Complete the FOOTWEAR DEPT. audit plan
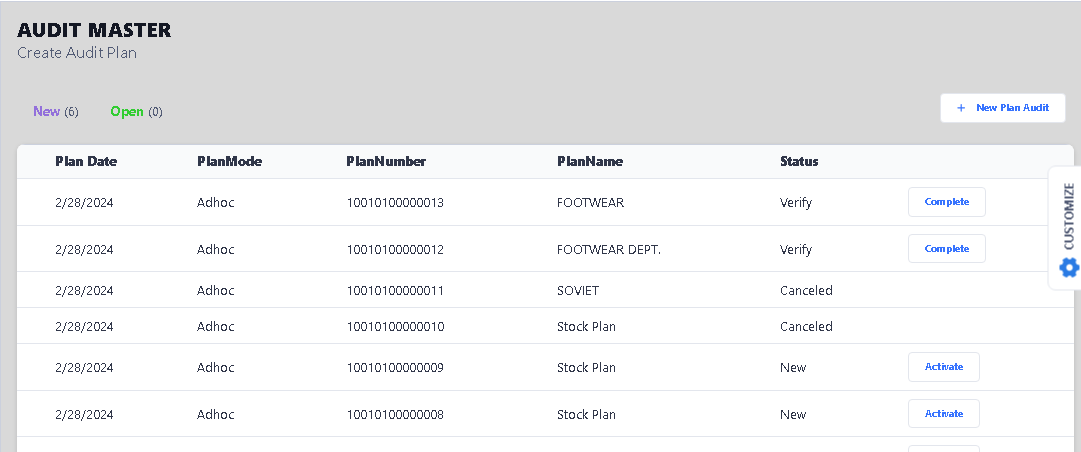This screenshot has width=1081, height=452. point(946,249)
